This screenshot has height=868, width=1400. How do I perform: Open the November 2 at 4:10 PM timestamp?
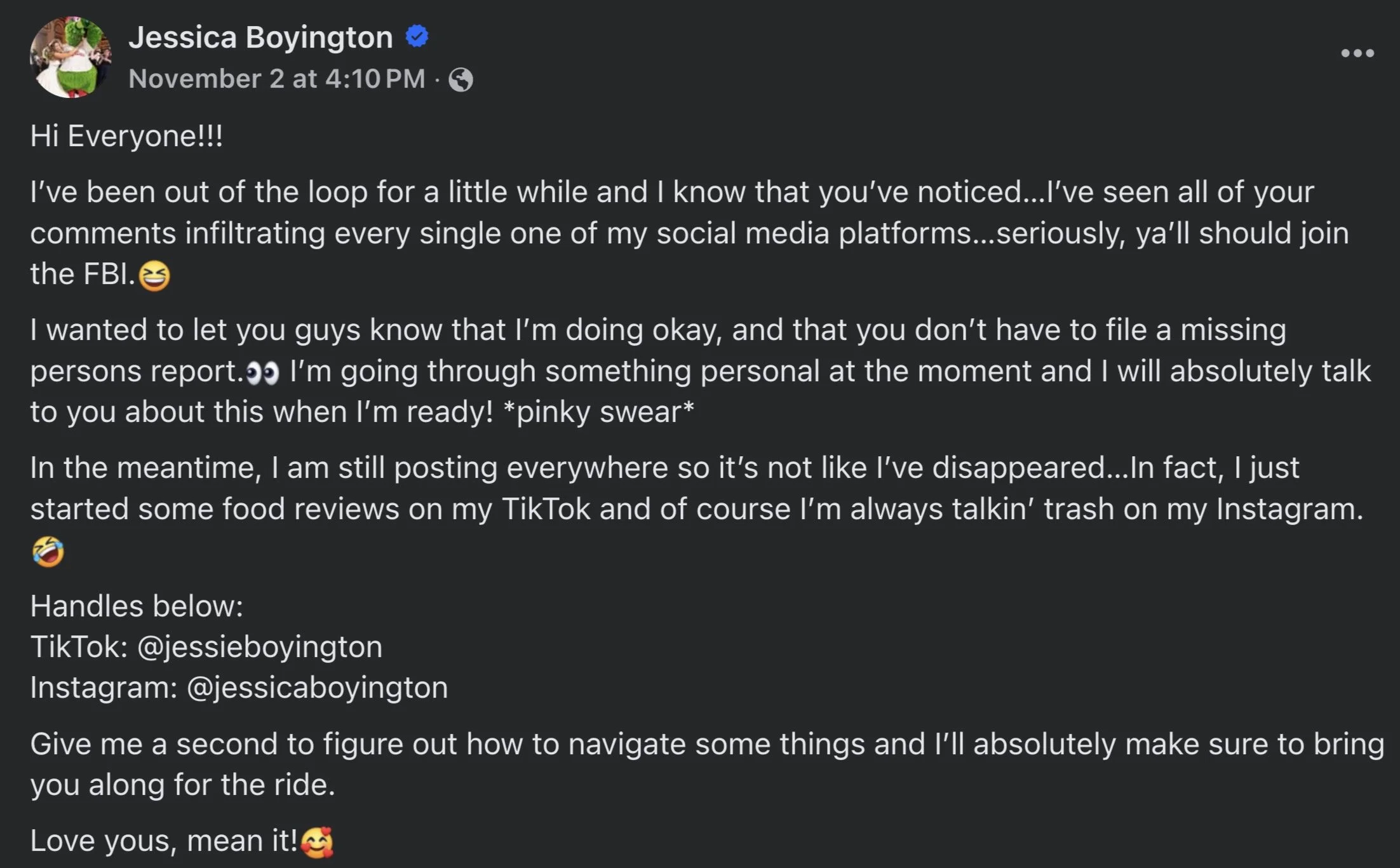point(276,79)
